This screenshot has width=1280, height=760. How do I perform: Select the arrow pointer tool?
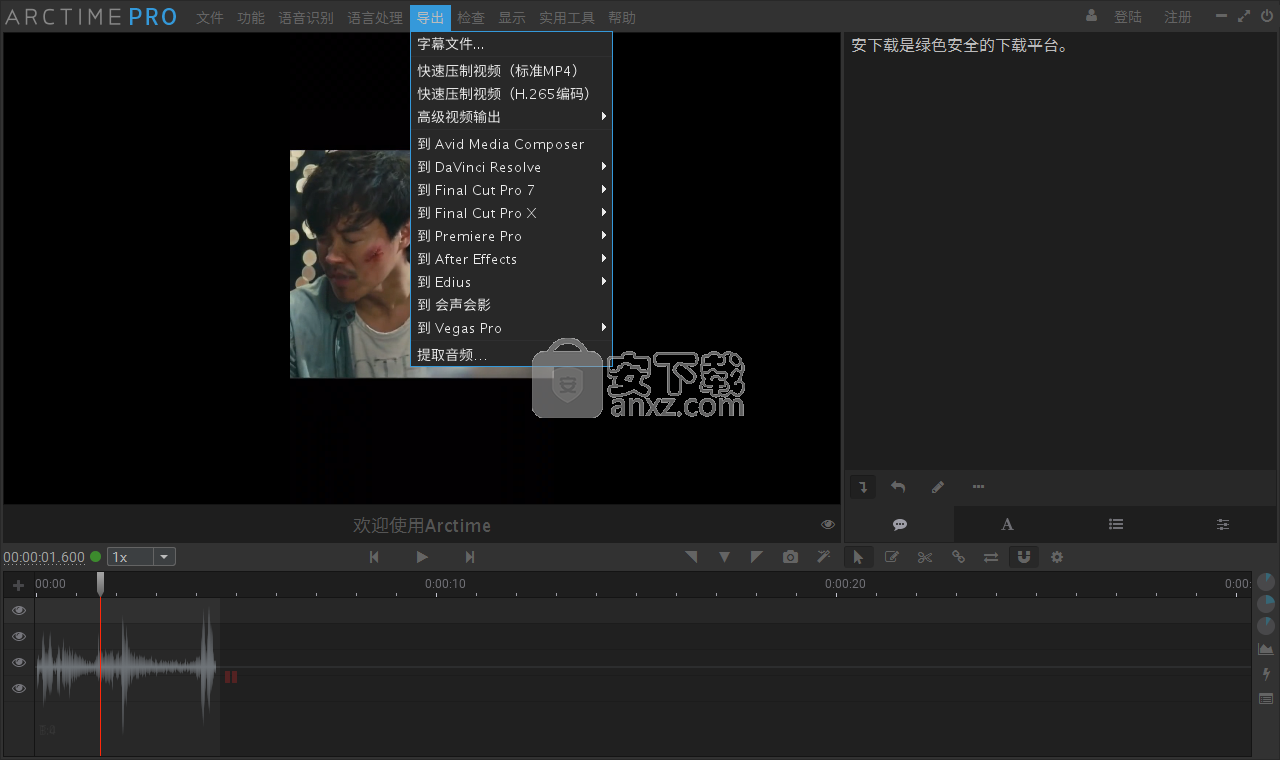[x=858, y=557]
